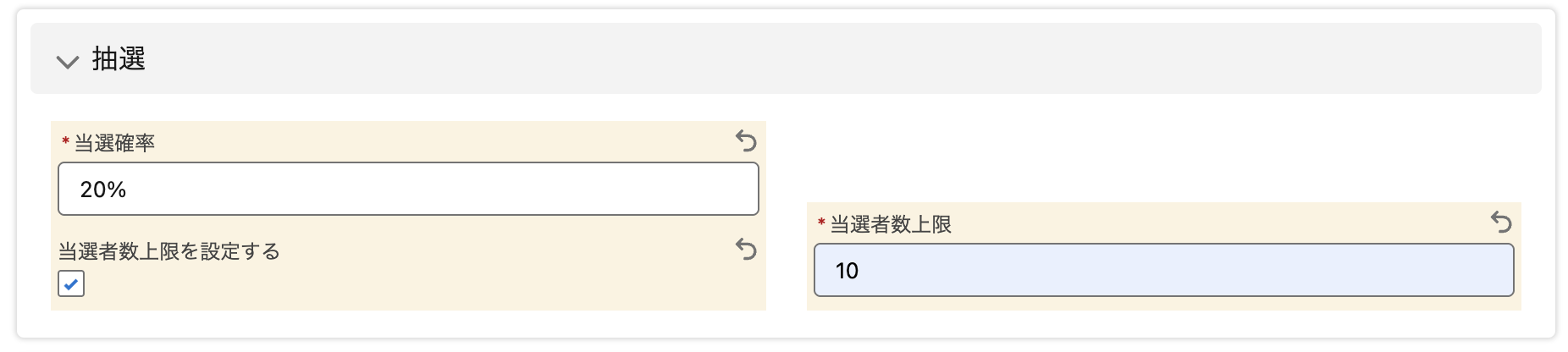The width and height of the screenshot is (1568, 352).
Task: Revert 当選者数上限を設定する checkbox change
Action: [746, 249]
